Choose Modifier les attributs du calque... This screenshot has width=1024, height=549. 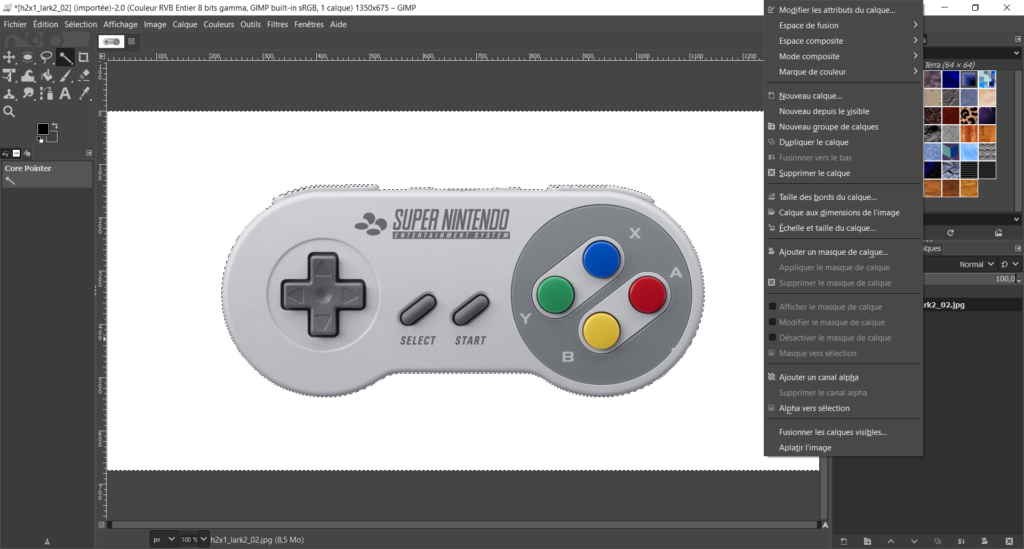pos(843,10)
